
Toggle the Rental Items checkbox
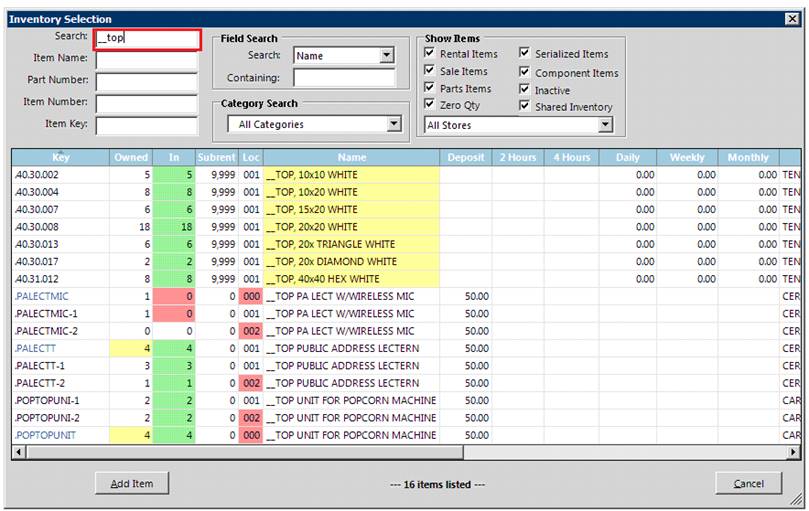click(430, 54)
